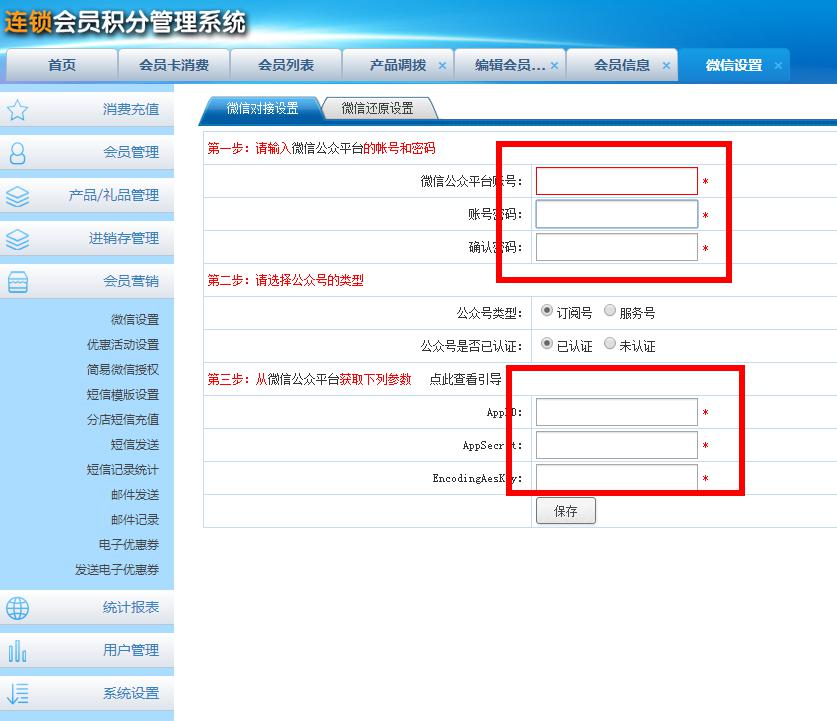
Task: Close the 产品调拨 tab
Action: [x=442, y=66]
